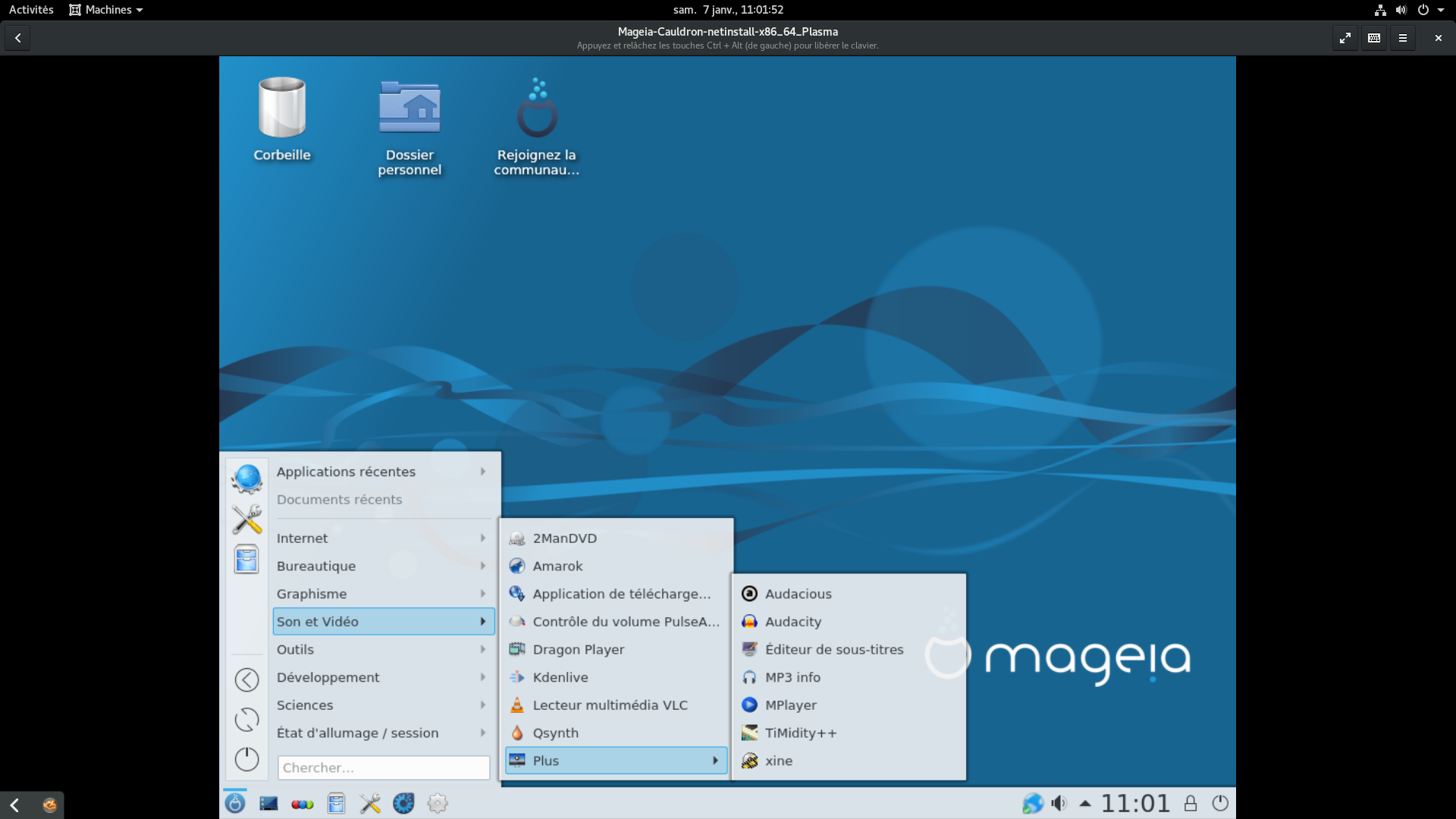The height and width of the screenshot is (819, 1456).
Task: Launch Lecteur multimédia VLC
Action: [616, 705]
